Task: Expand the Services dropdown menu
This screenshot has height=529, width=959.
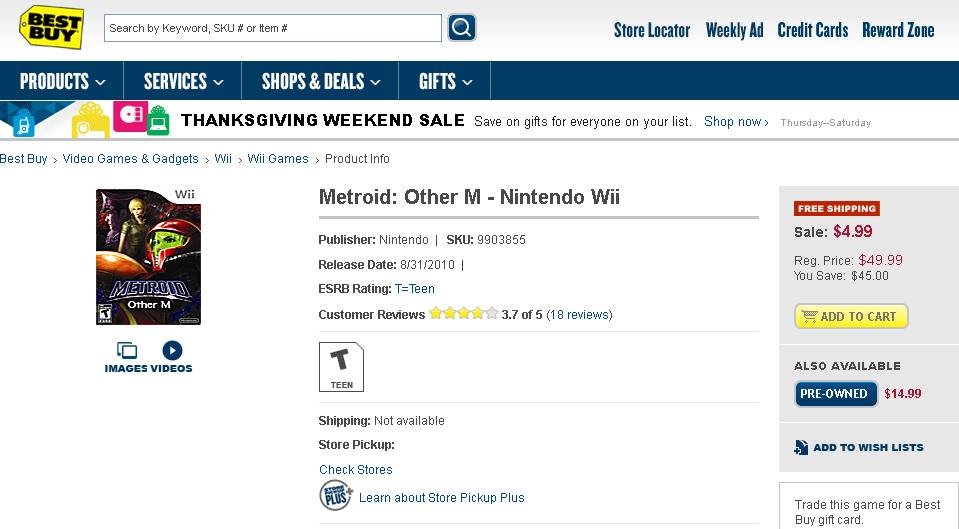Action: (183, 81)
